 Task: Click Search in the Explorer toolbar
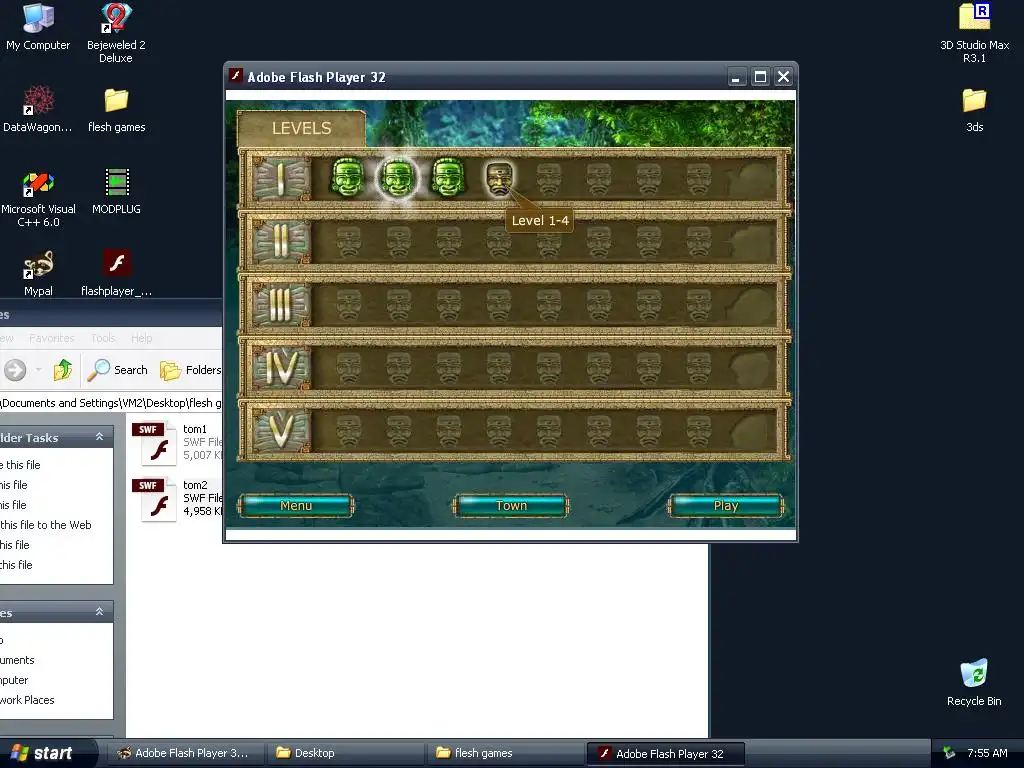click(x=118, y=370)
